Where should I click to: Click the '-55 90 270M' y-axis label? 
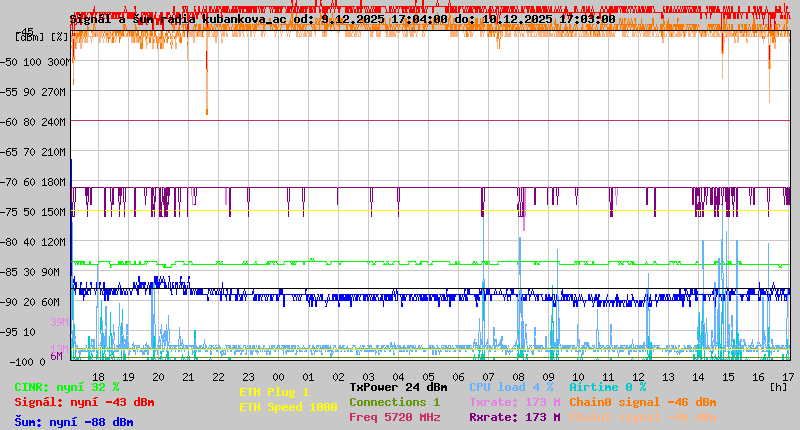(33, 92)
